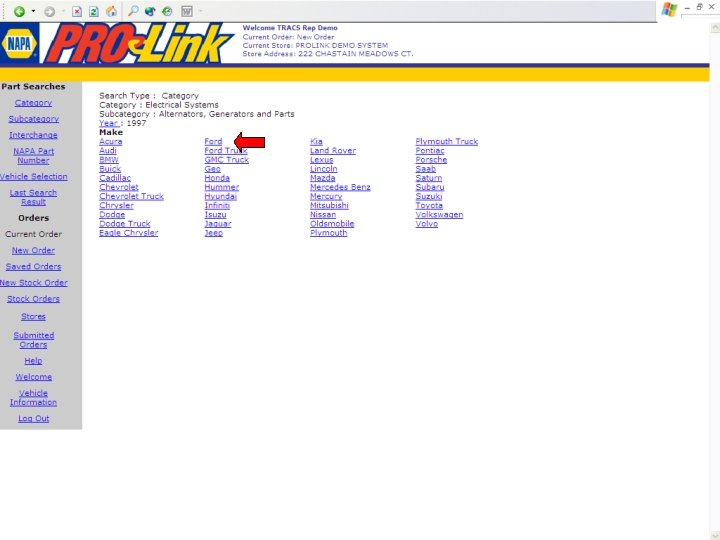Viewport: 720px width, 540px height.
Task: Click the Home page icon
Action: point(112,11)
